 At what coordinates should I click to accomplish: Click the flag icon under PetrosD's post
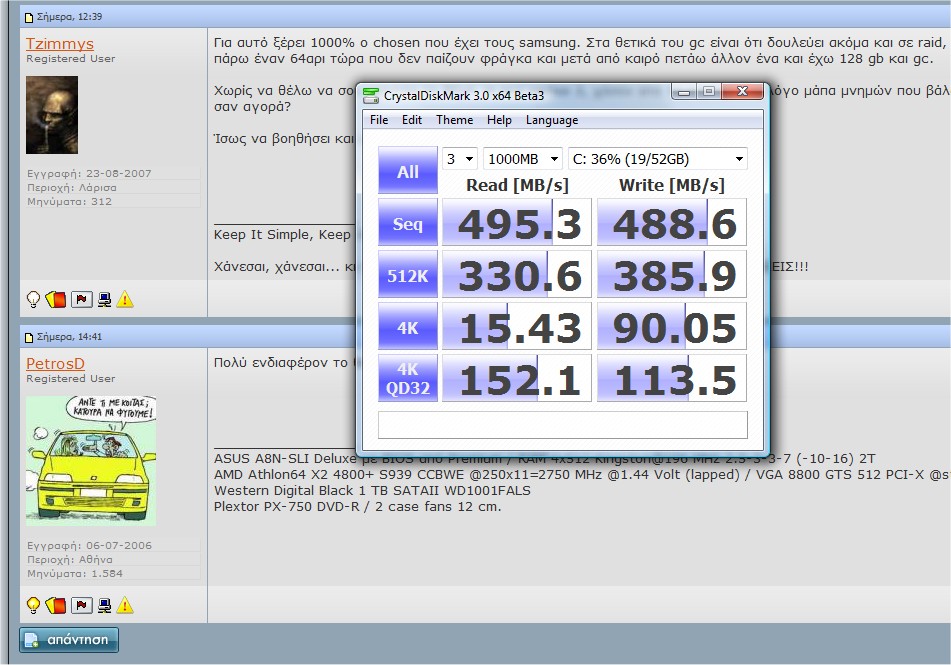pyautogui.click(x=81, y=605)
